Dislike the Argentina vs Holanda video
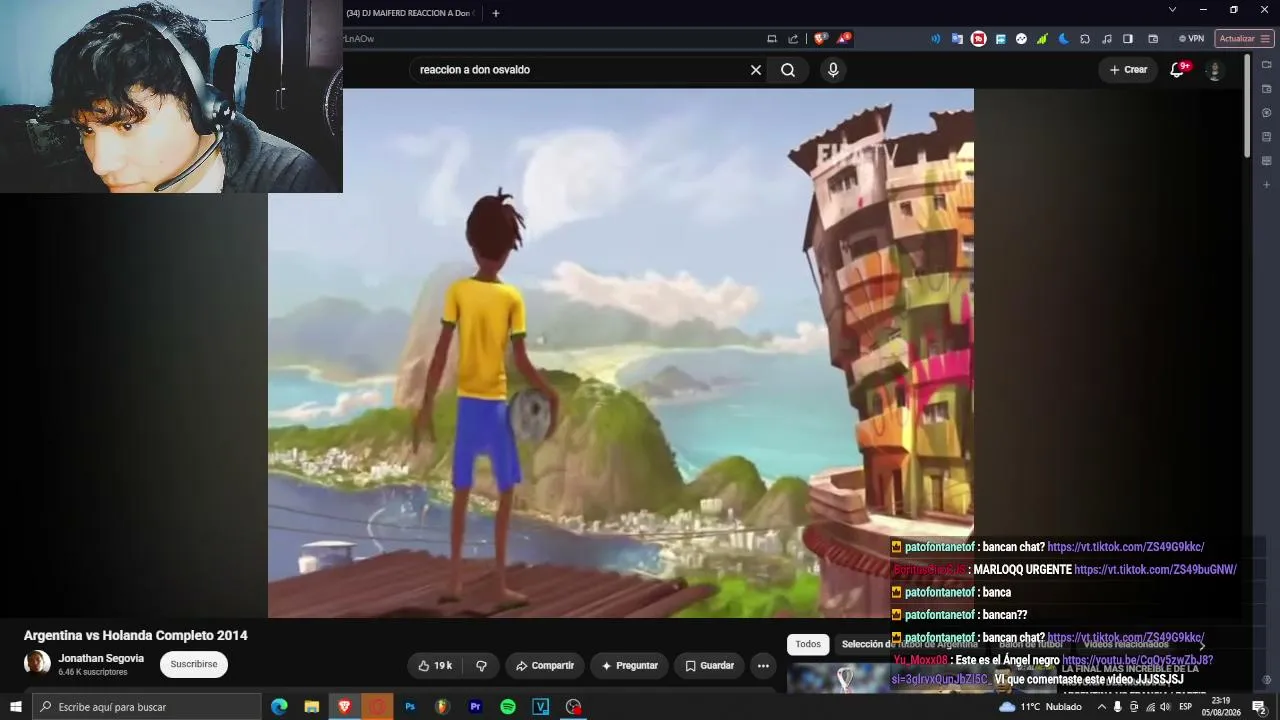1280x720 pixels. pyautogui.click(x=481, y=666)
